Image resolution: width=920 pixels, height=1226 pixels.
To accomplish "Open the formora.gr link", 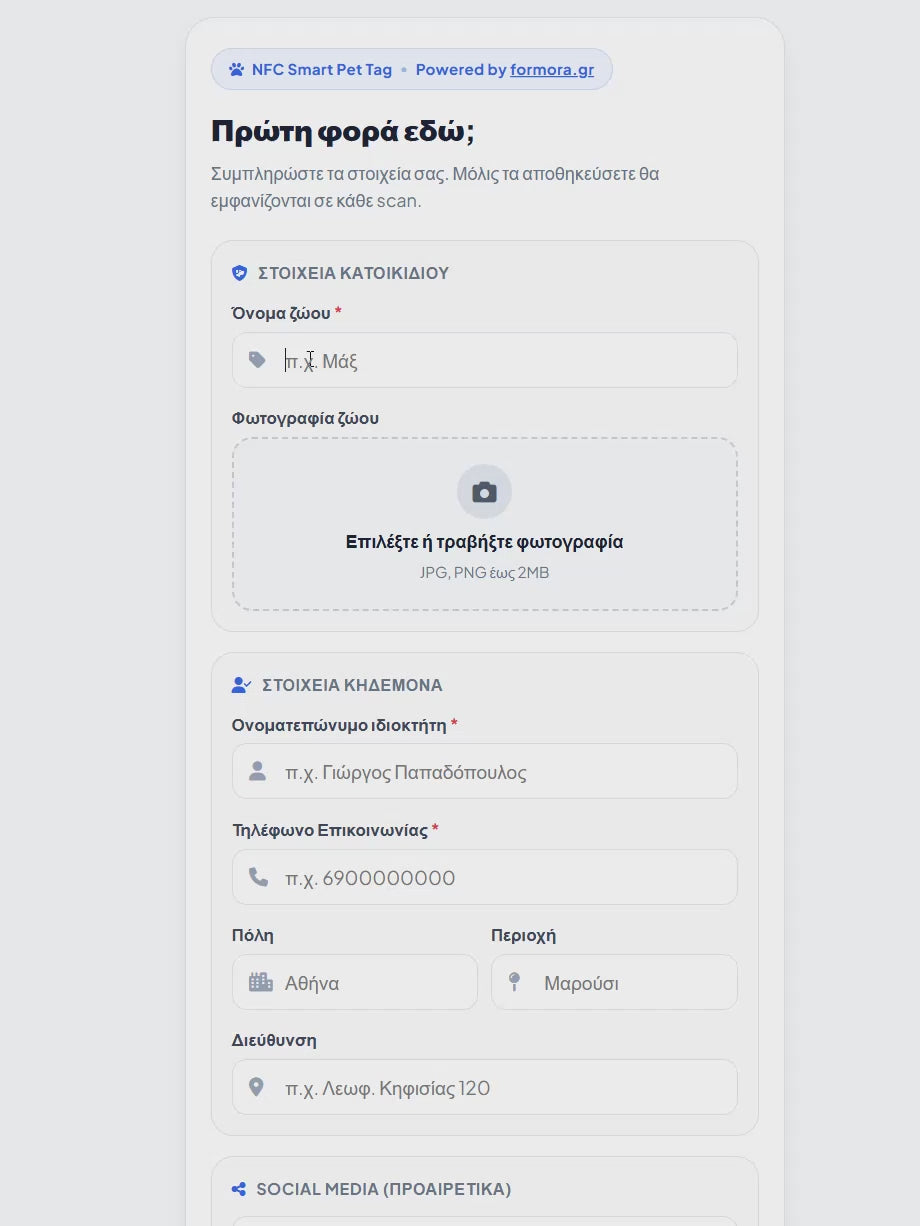I will click(x=552, y=70).
